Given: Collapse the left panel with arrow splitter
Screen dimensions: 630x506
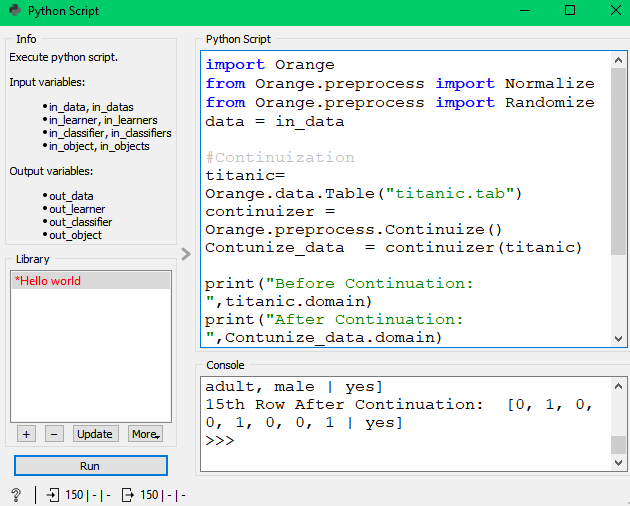Looking at the screenshot, I should pos(186,254).
